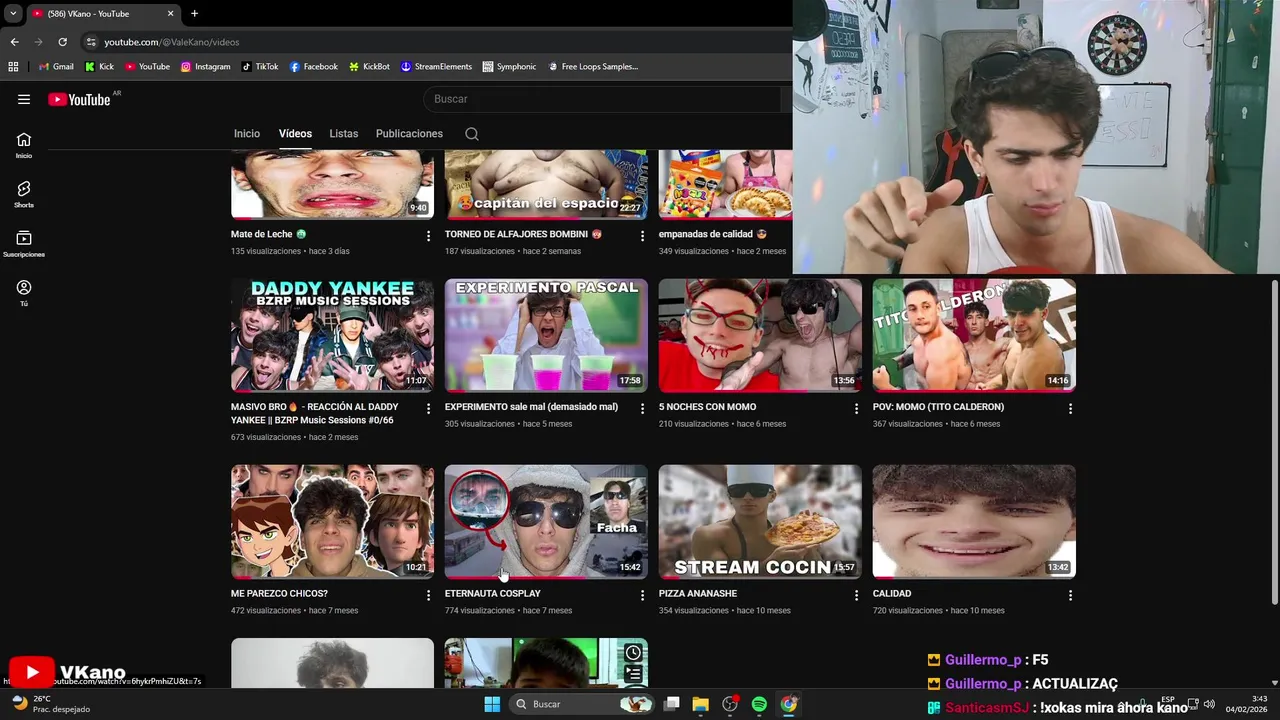The width and height of the screenshot is (1280, 720).
Task: Open options menu for PIZZA ANANASHE
Action: click(x=856, y=595)
